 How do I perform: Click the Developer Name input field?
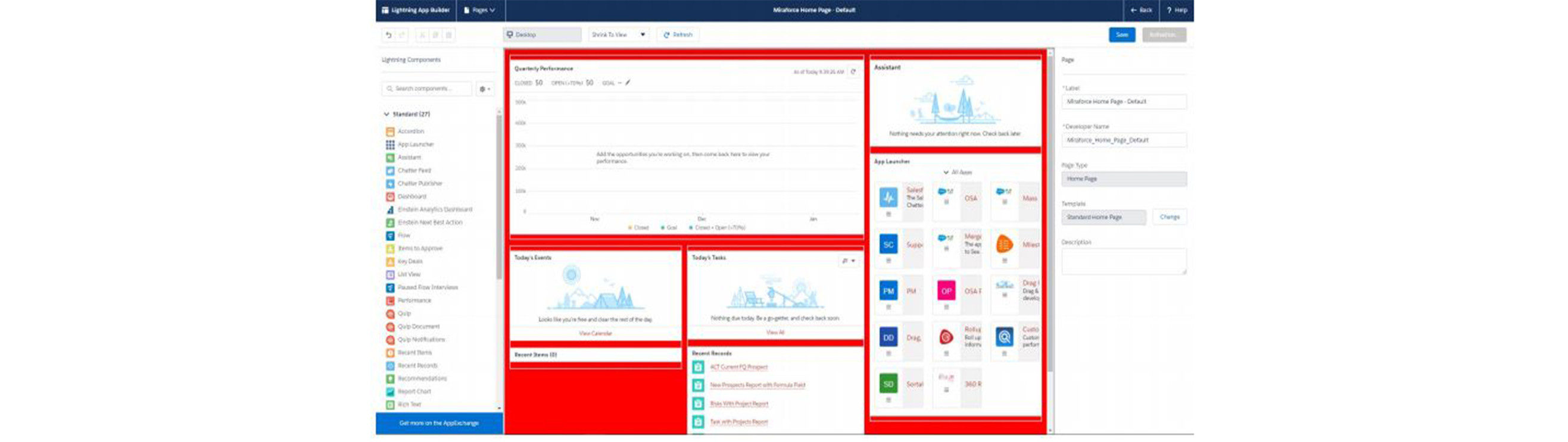tap(1124, 140)
